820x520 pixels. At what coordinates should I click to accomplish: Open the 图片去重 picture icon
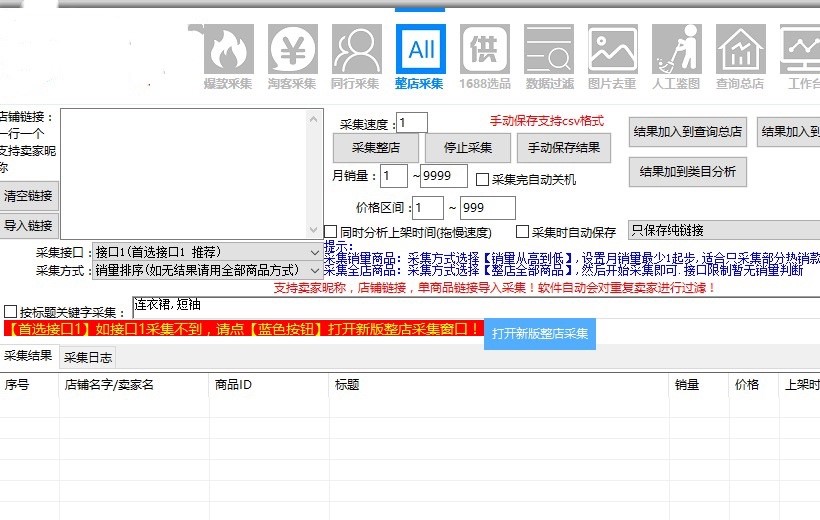point(613,49)
